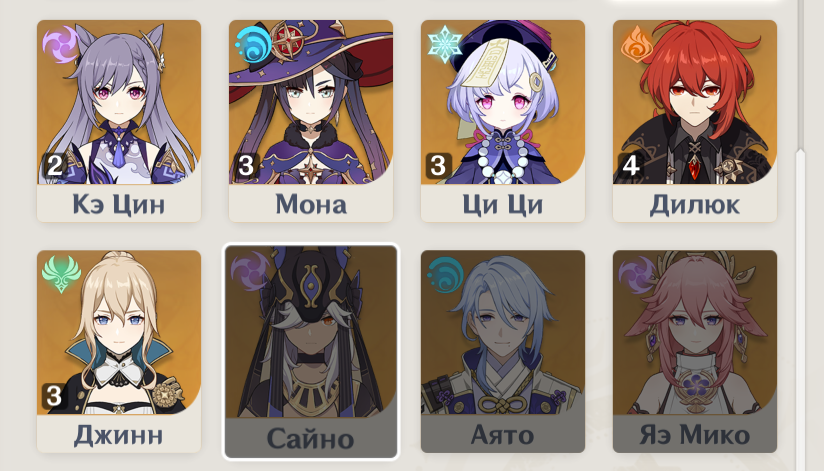Click the Сайно name label
This screenshot has height=471, width=824.
pyautogui.click(x=311, y=439)
